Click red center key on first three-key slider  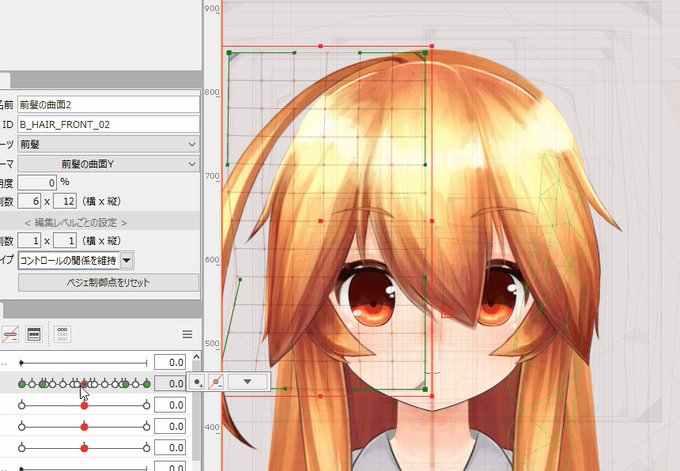(84, 406)
